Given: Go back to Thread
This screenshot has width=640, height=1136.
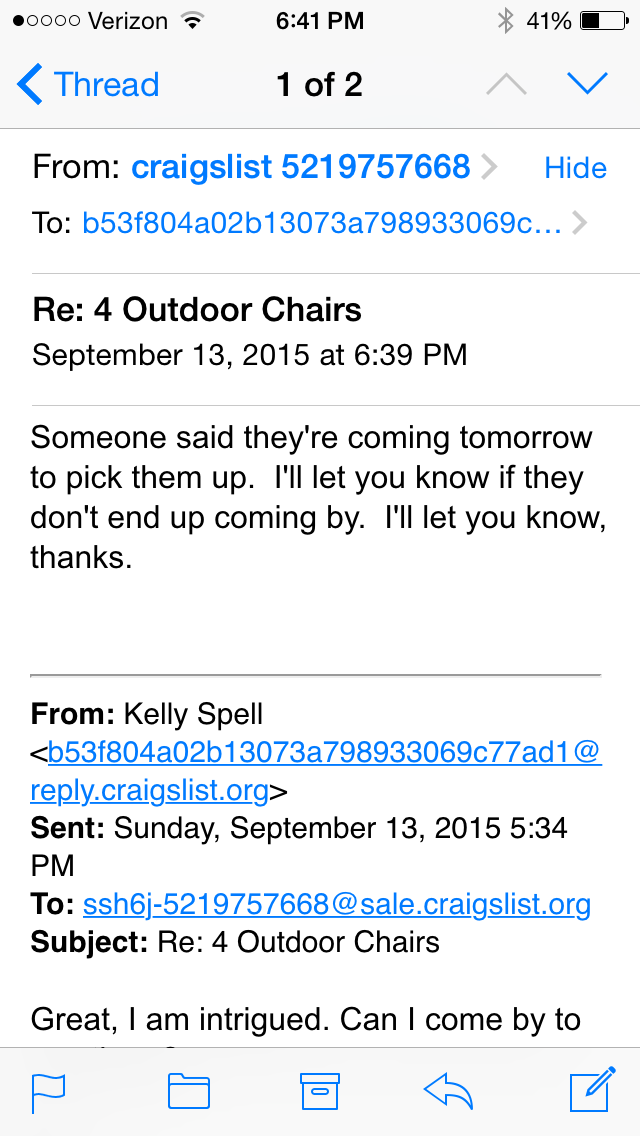Looking at the screenshot, I should point(88,85).
